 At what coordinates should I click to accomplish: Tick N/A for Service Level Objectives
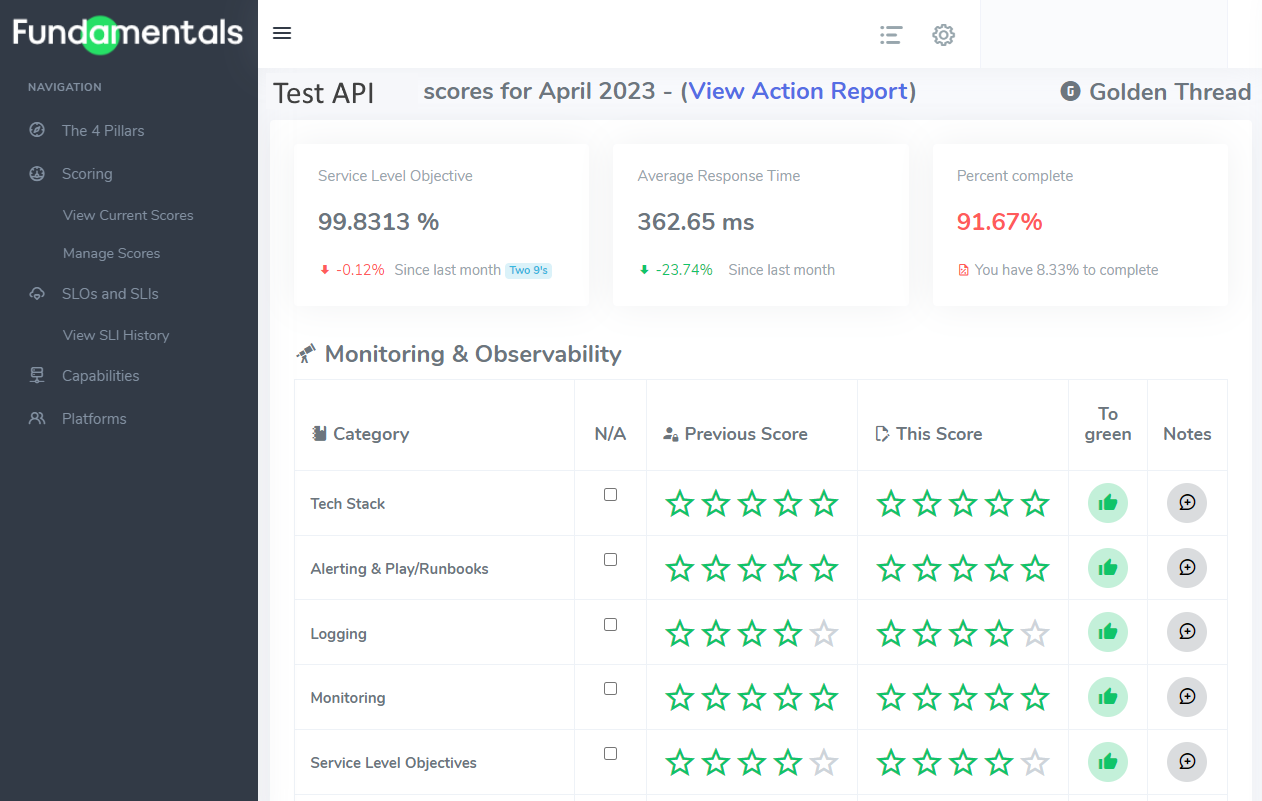610,753
